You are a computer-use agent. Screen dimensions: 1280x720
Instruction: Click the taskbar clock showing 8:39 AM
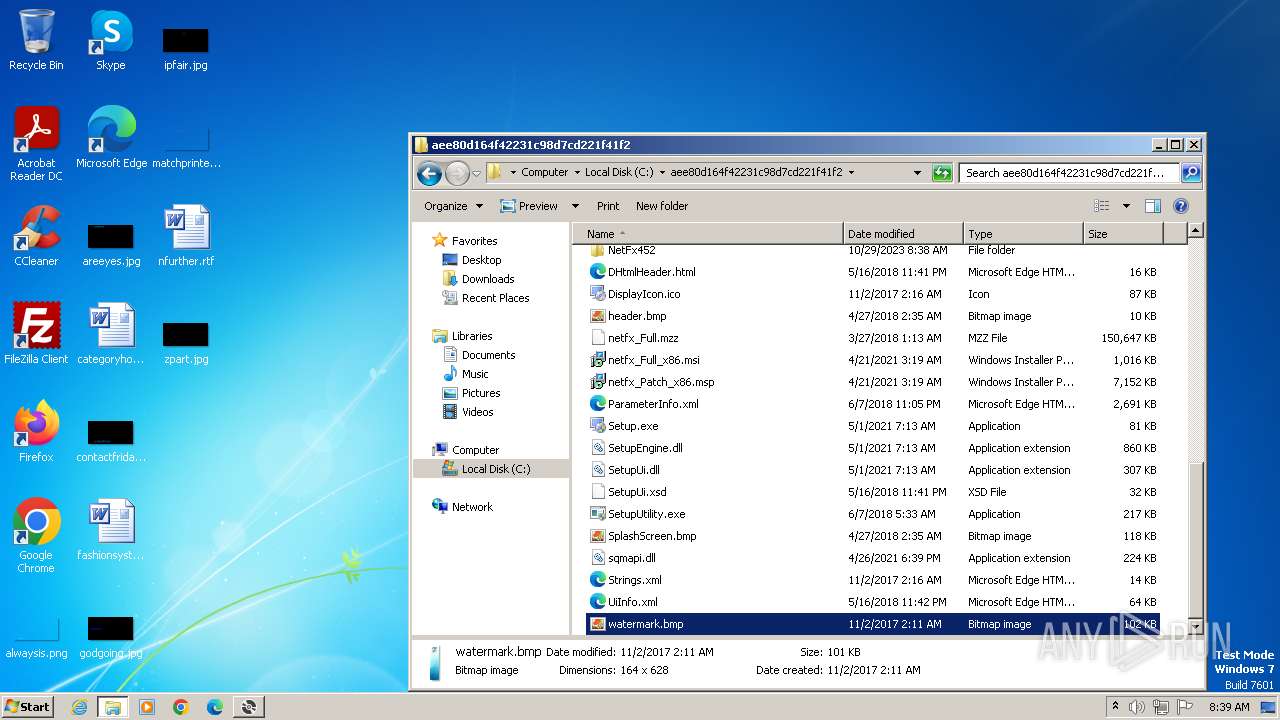coord(1229,707)
